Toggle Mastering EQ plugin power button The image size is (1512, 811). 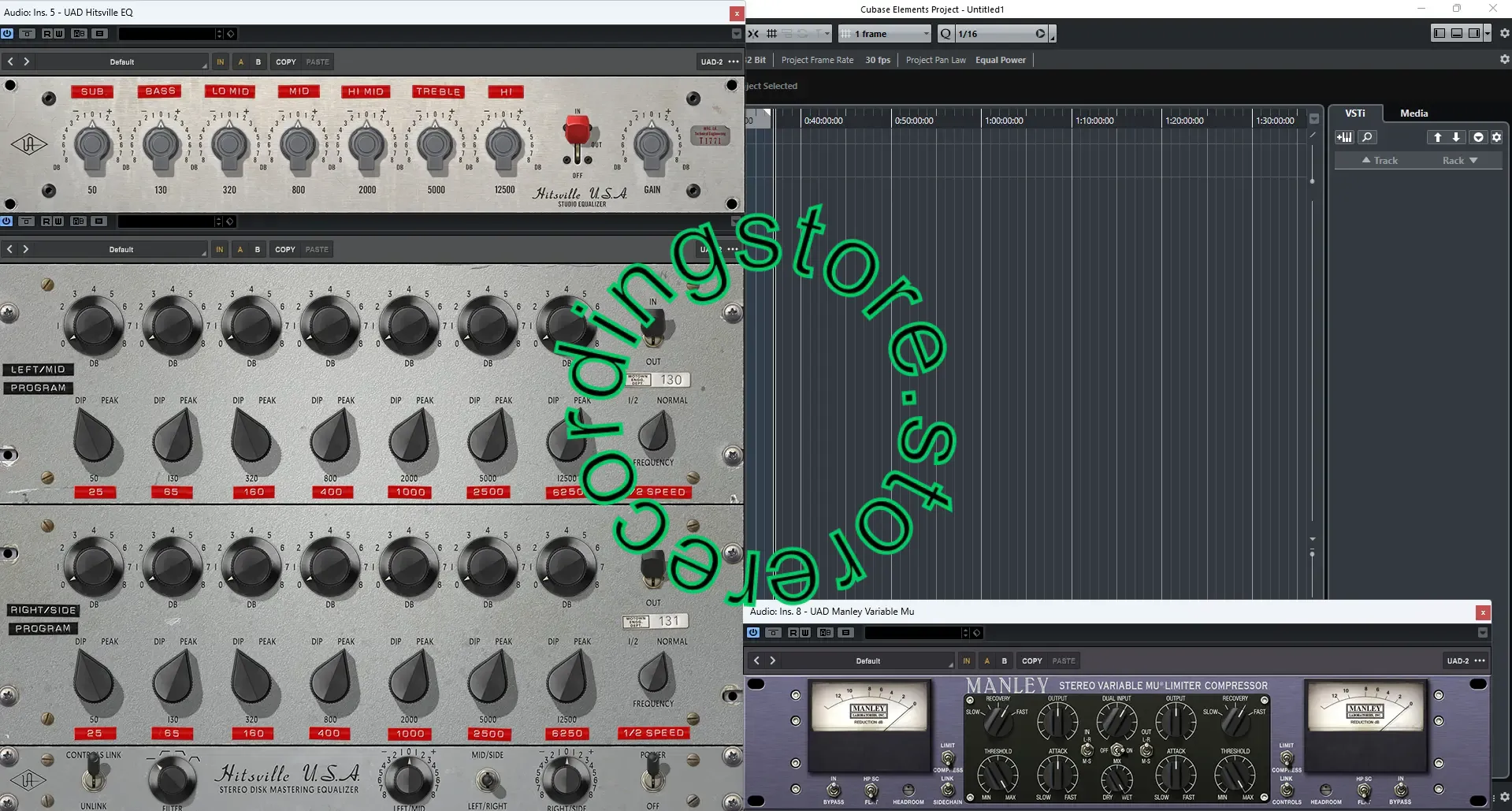pos(6,221)
